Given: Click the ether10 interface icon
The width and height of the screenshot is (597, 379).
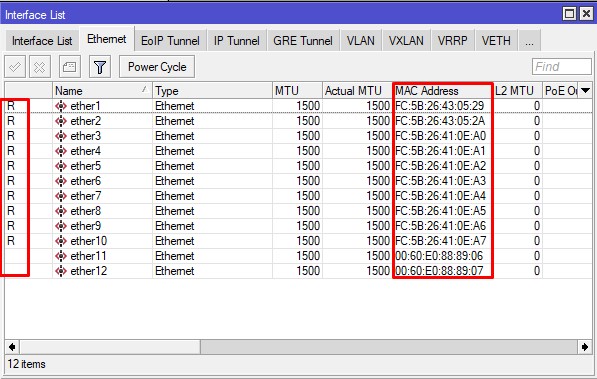Looking at the screenshot, I should (x=61, y=241).
